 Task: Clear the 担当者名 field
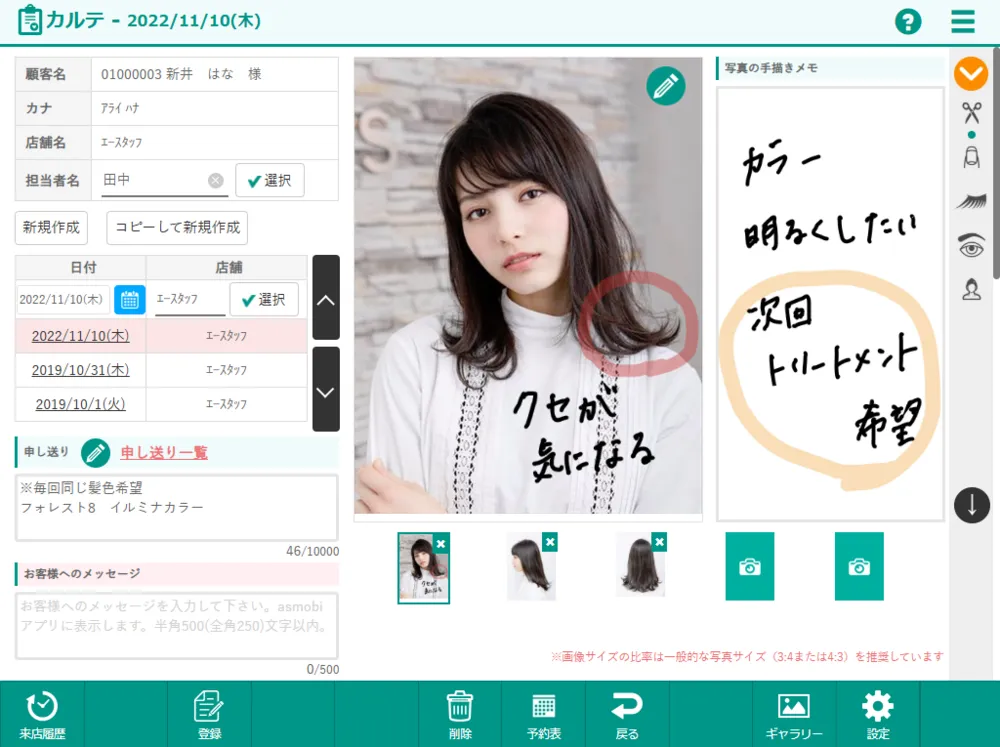215,180
